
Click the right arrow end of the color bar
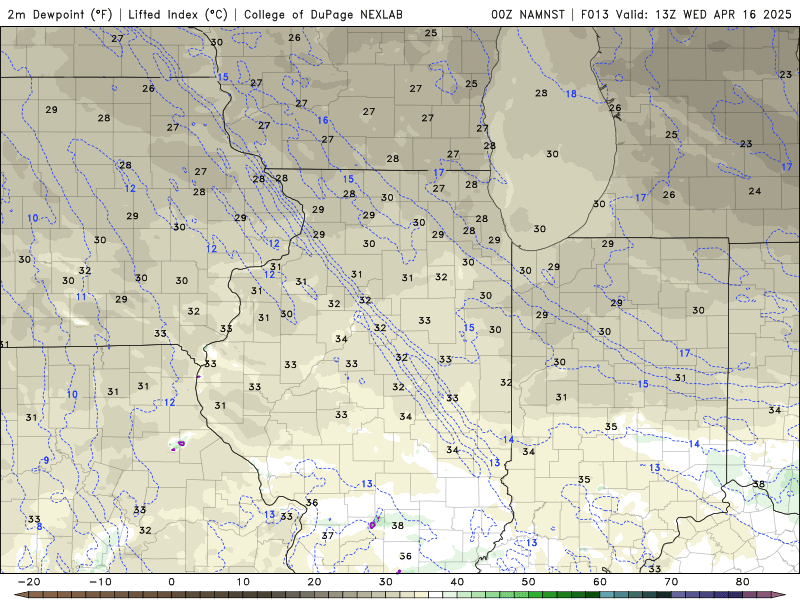click(780, 595)
